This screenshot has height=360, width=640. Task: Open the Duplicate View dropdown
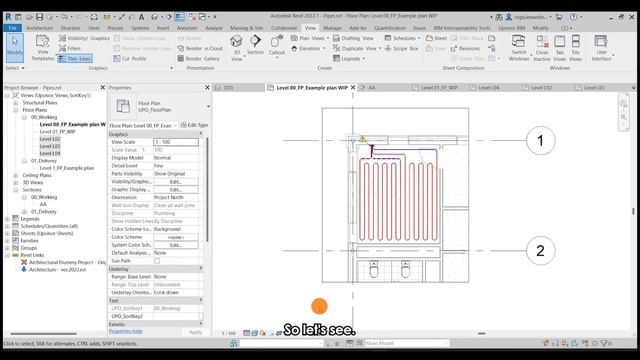pos(357,48)
